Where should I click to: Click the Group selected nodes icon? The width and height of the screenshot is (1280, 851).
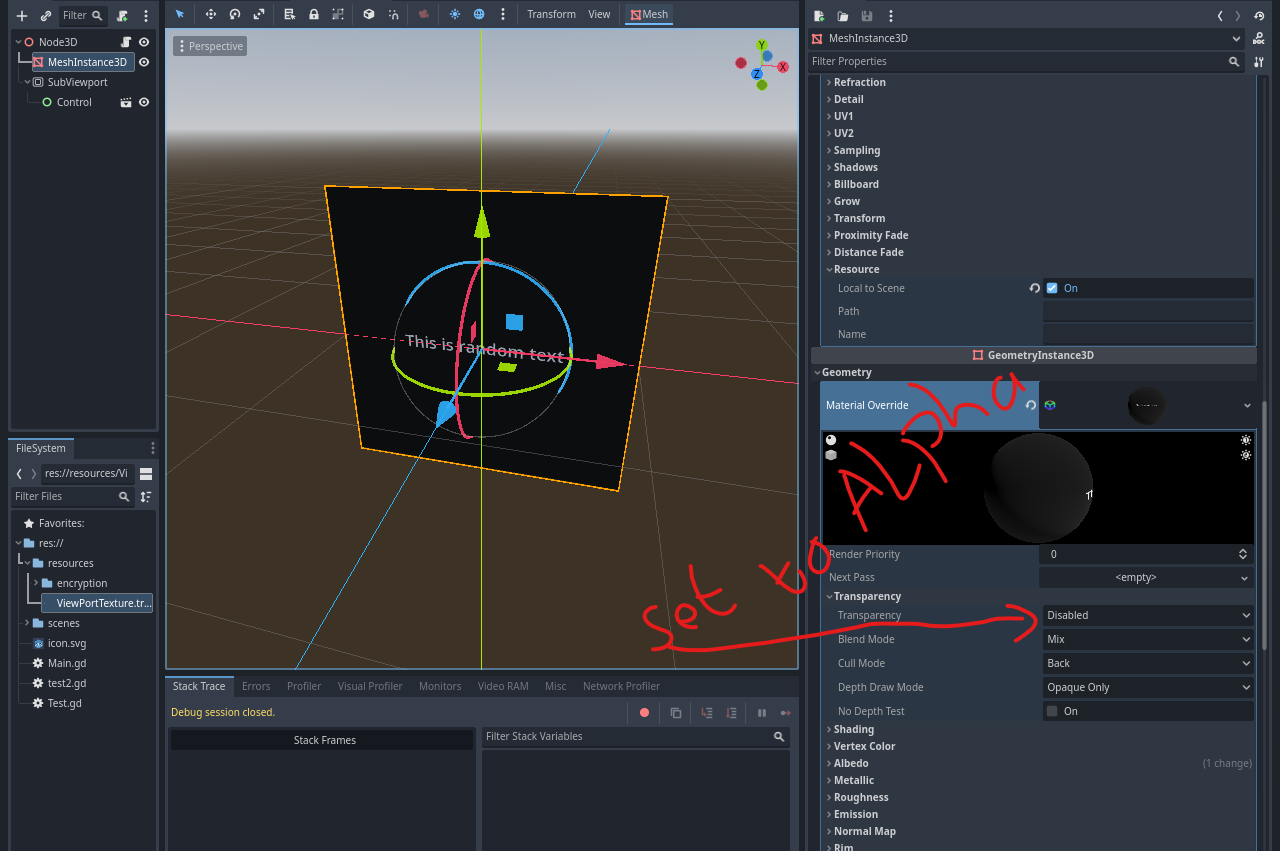point(338,14)
